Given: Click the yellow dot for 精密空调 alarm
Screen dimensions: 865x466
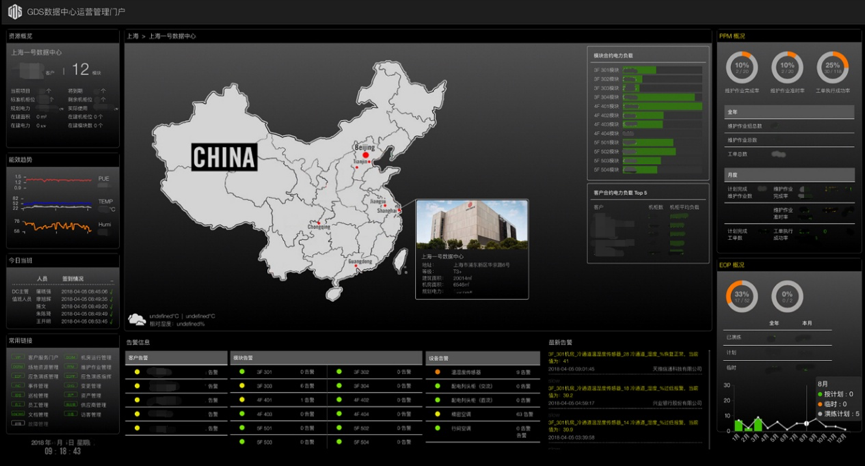Looking at the screenshot, I should 437,414.
